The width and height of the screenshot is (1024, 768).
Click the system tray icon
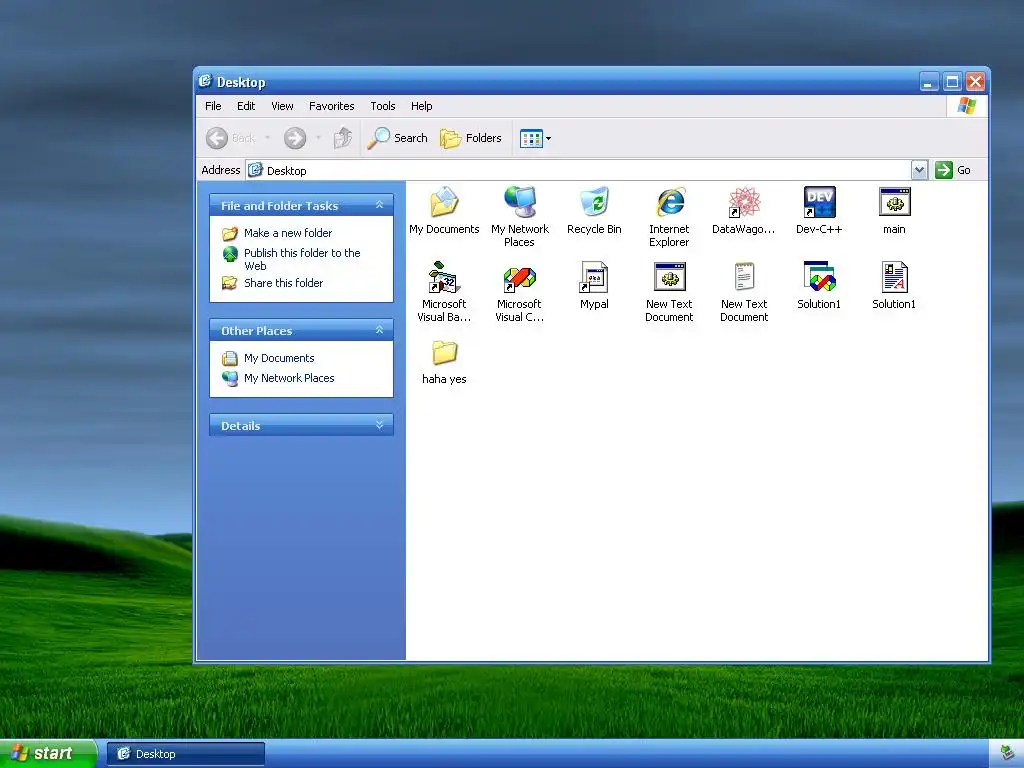point(1008,754)
